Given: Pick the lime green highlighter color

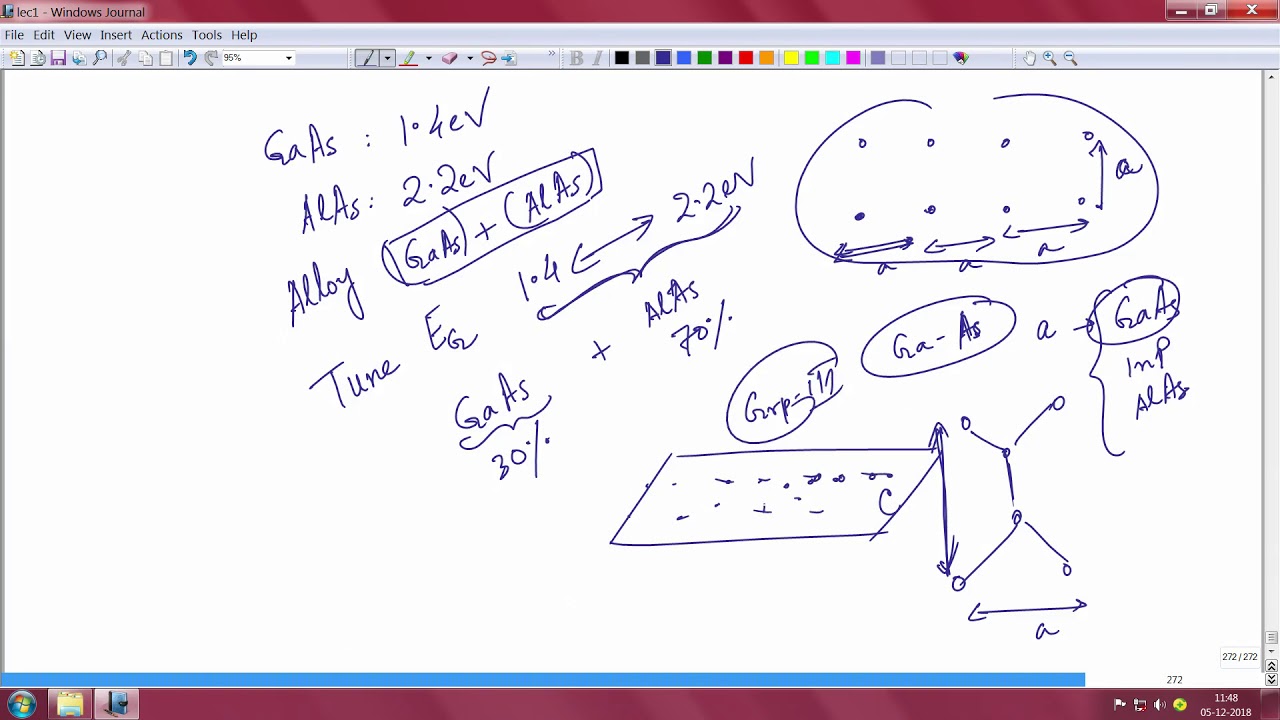Looking at the screenshot, I should click(x=812, y=58).
